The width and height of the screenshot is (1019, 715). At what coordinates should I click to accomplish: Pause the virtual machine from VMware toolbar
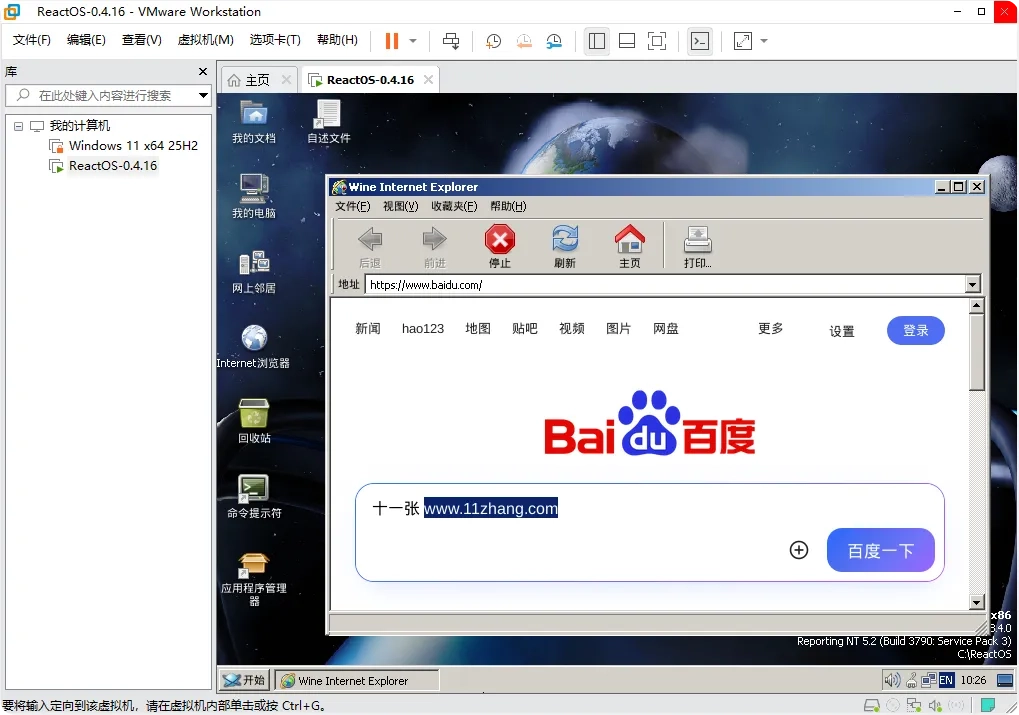pyautogui.click(x=391, y=41)
